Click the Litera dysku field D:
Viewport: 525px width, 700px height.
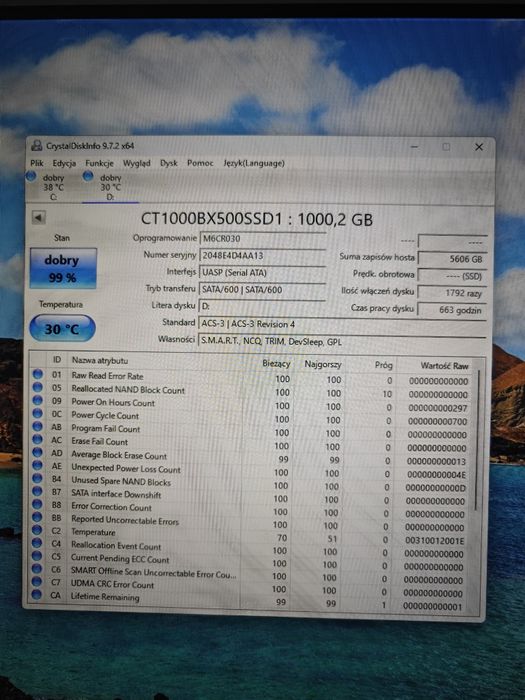point(262,306)
